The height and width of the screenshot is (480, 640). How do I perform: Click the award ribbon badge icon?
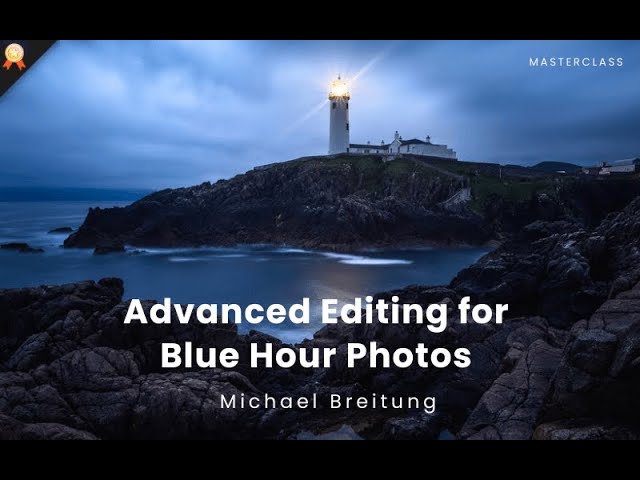14,56
